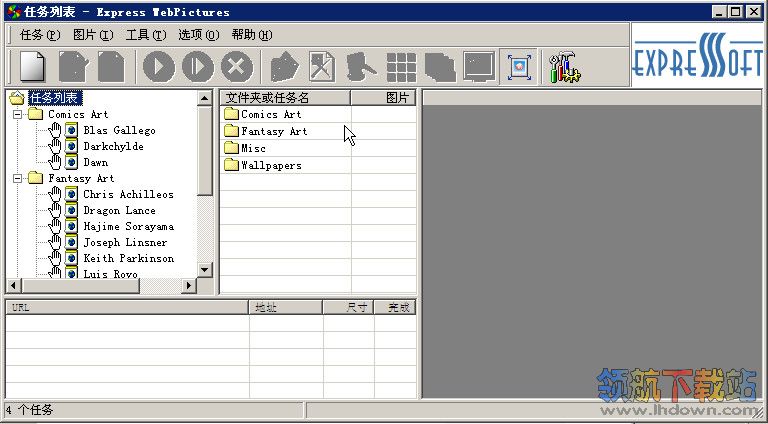Click the tree panel scroll up arrow
Image resolution: width=768 pixels, height=424 pixels.
(205, 98)
